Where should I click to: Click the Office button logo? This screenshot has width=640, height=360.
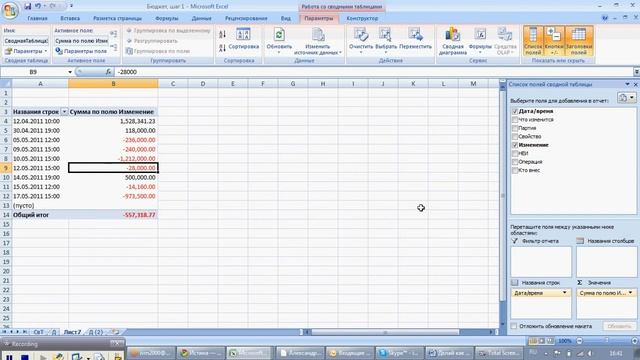pyautogui.click(x=10, y=11)
